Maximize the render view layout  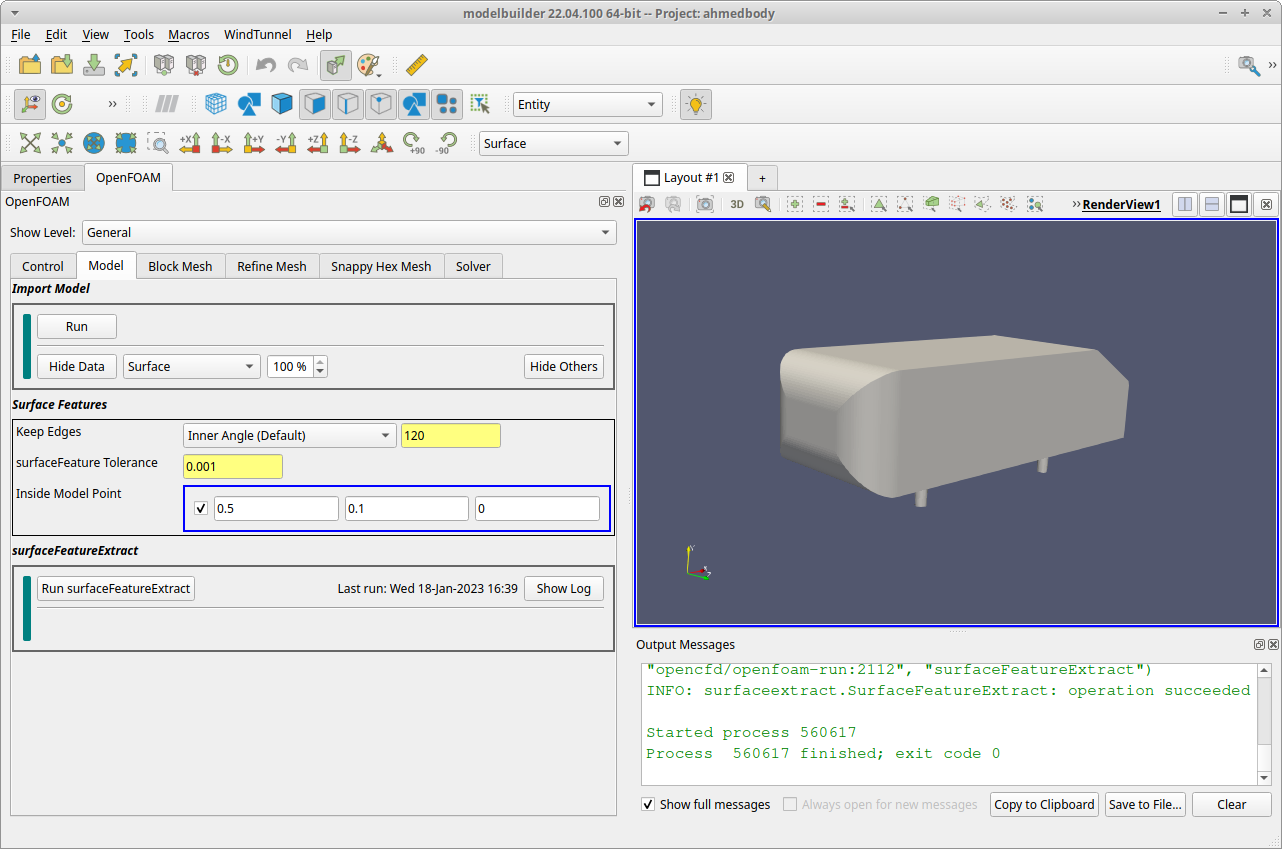[x=1239, y=204]
